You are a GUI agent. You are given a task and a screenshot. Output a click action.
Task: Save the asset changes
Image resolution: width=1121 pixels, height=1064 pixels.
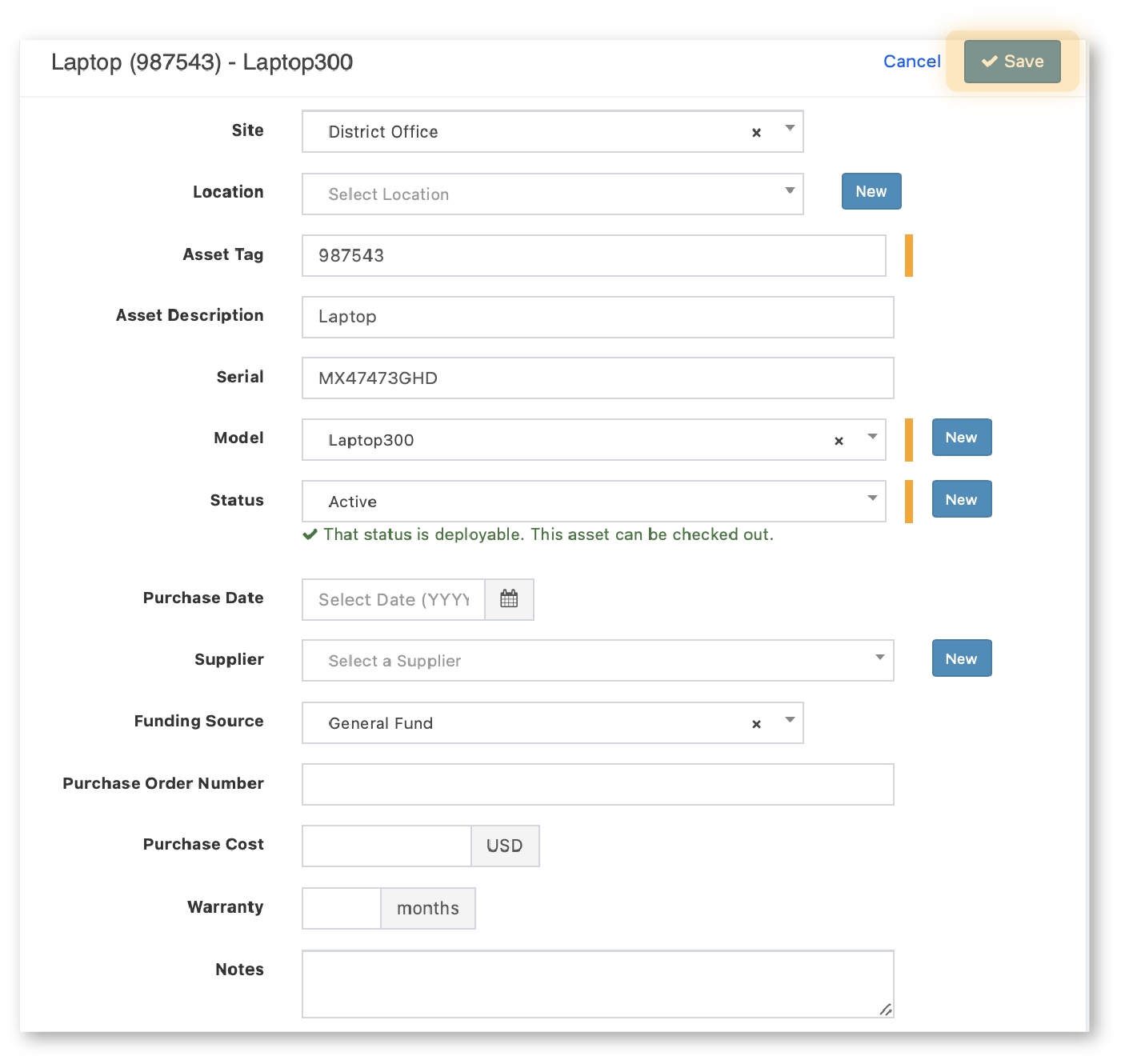1012,62
